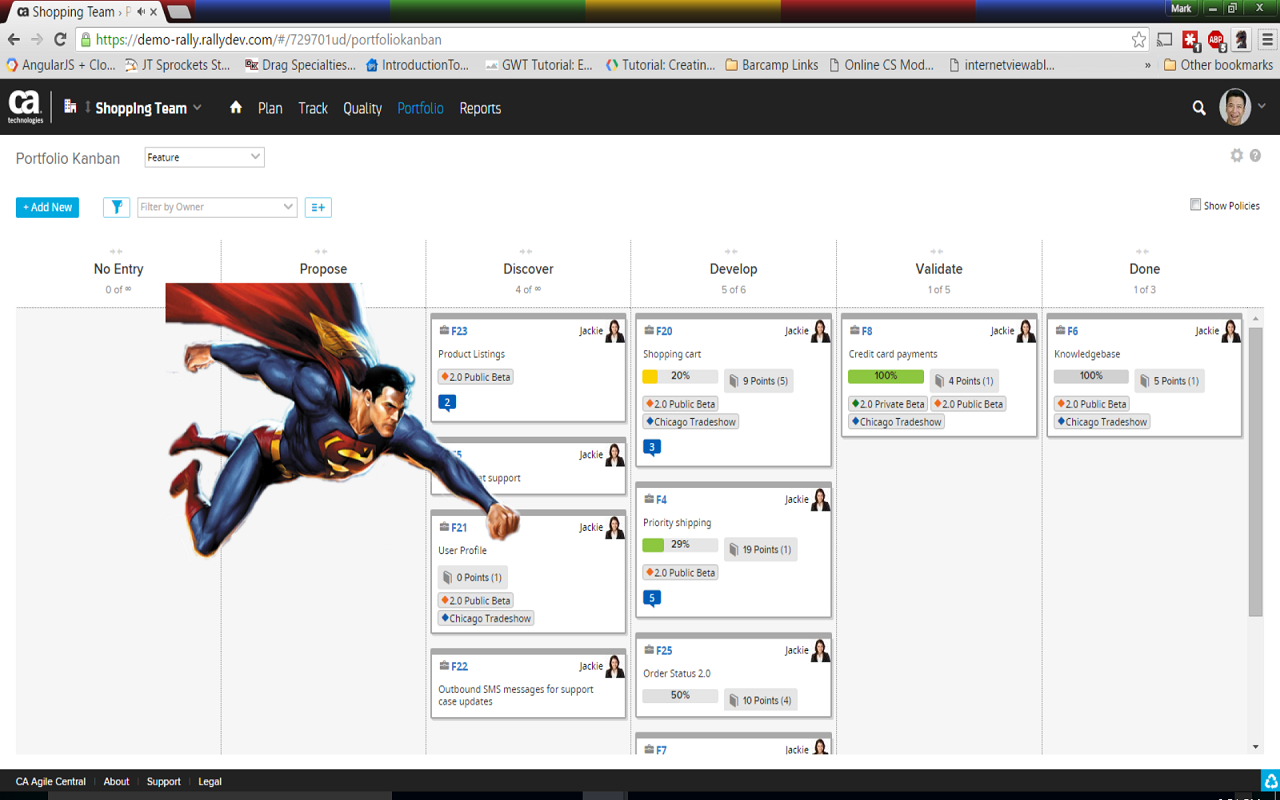Enable the Show Policies checkbox
Viewport: 1280px width, 800px height.
click(1195, 205)
